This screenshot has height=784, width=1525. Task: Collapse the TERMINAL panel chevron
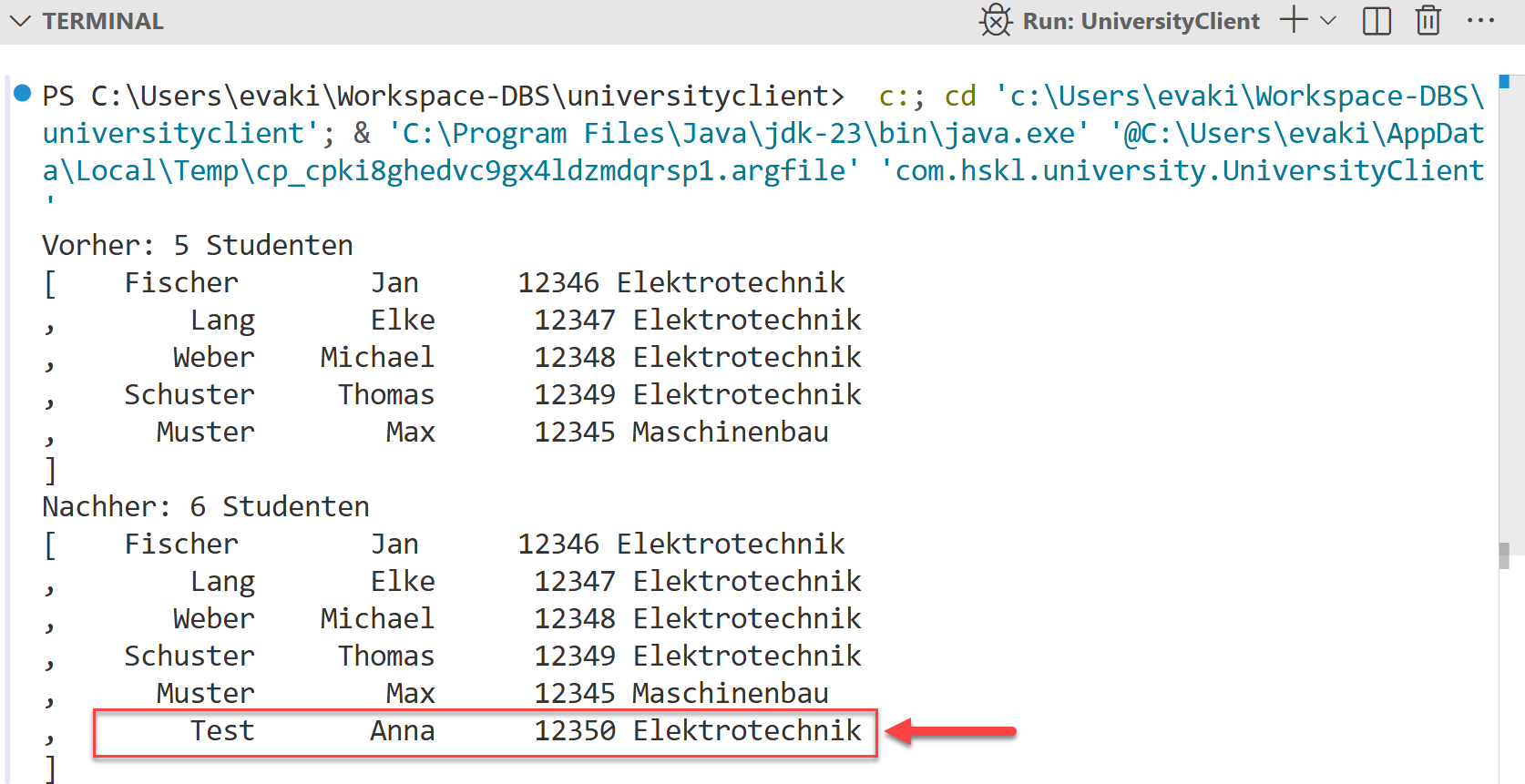20,21
